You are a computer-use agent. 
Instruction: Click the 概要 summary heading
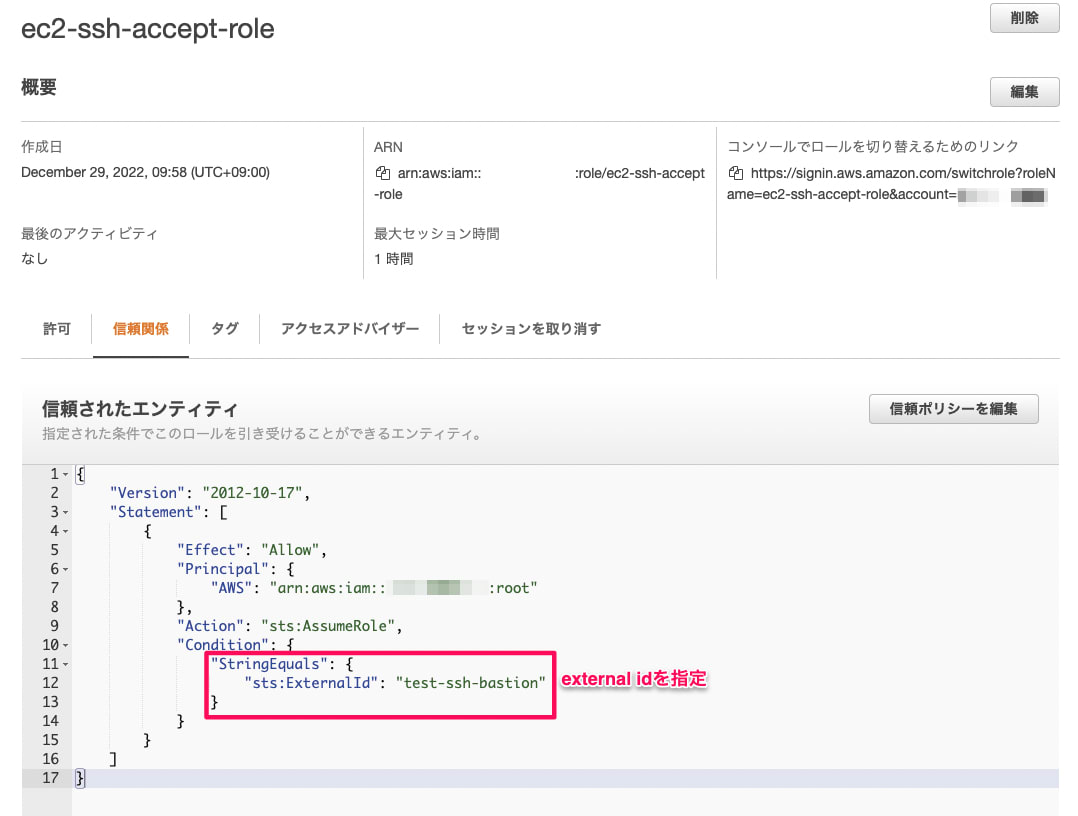click(38, 87)
